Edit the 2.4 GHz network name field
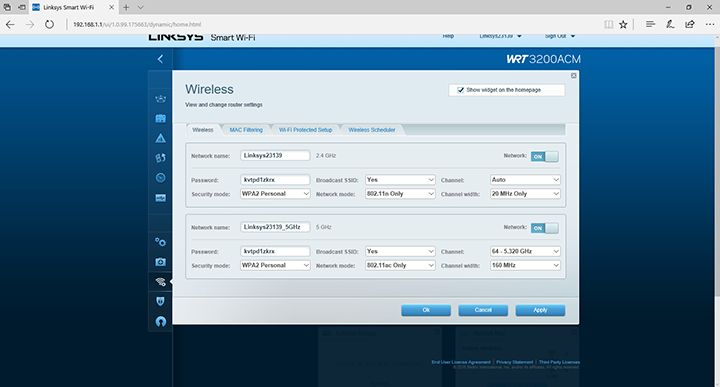The height and width of the screenshot is (387, 720). tap(275, 156)
